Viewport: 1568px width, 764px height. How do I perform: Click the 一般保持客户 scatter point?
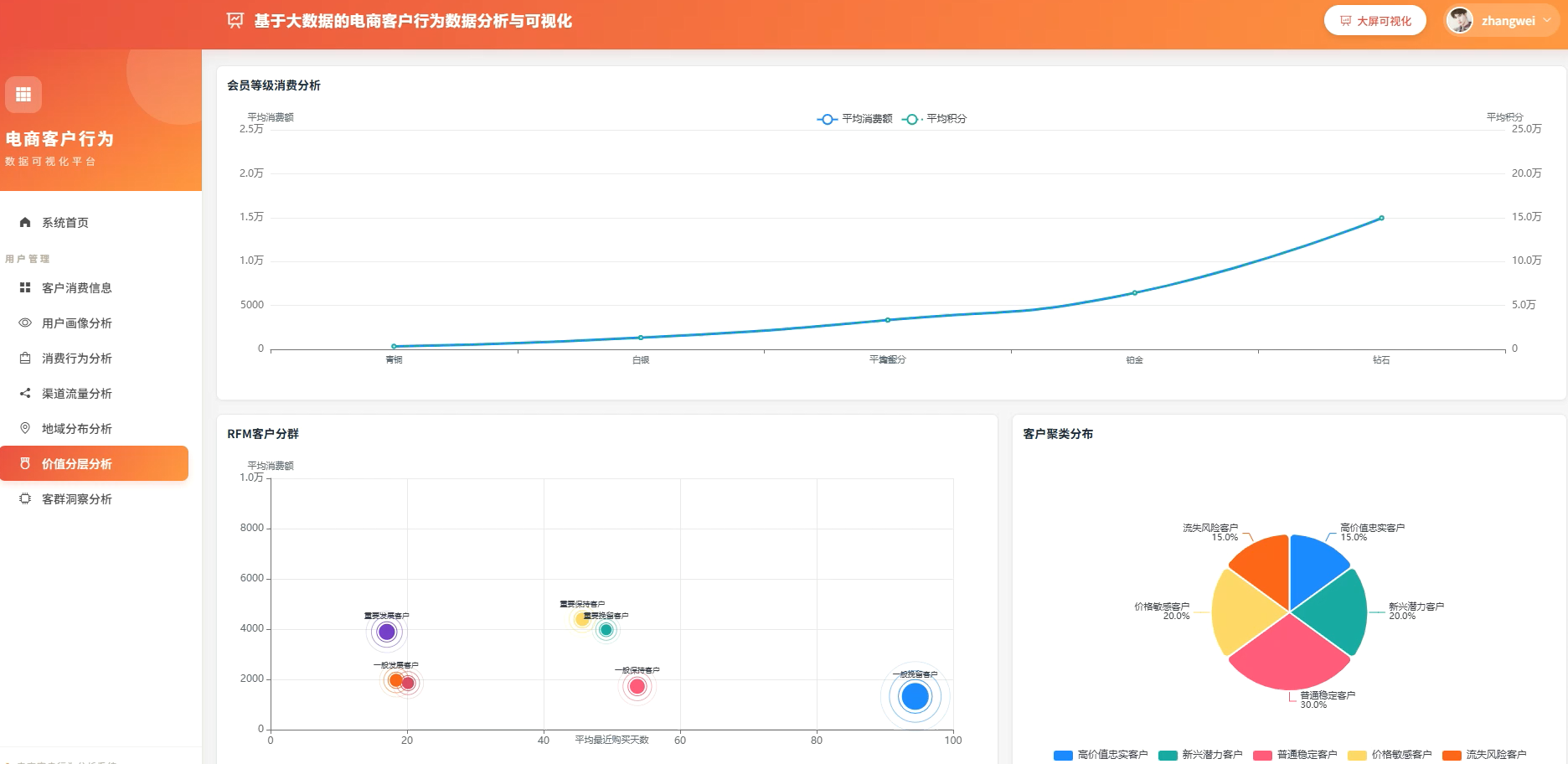pos(637,687)
